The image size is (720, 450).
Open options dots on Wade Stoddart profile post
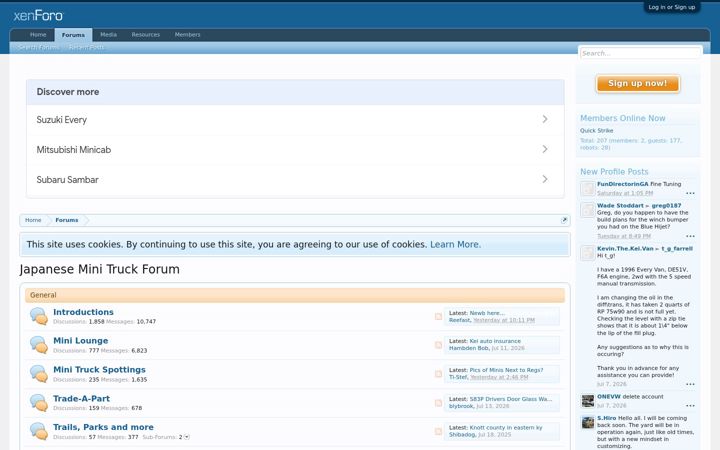pyautogui.click(x=690, y=236)
